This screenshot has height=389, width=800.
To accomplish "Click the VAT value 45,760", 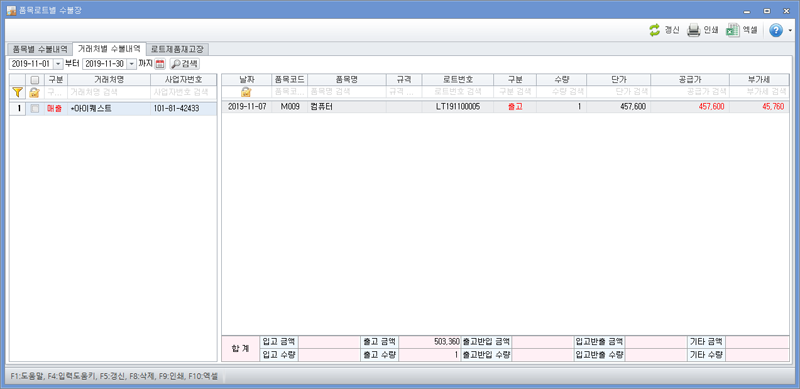I will [759, 107].
